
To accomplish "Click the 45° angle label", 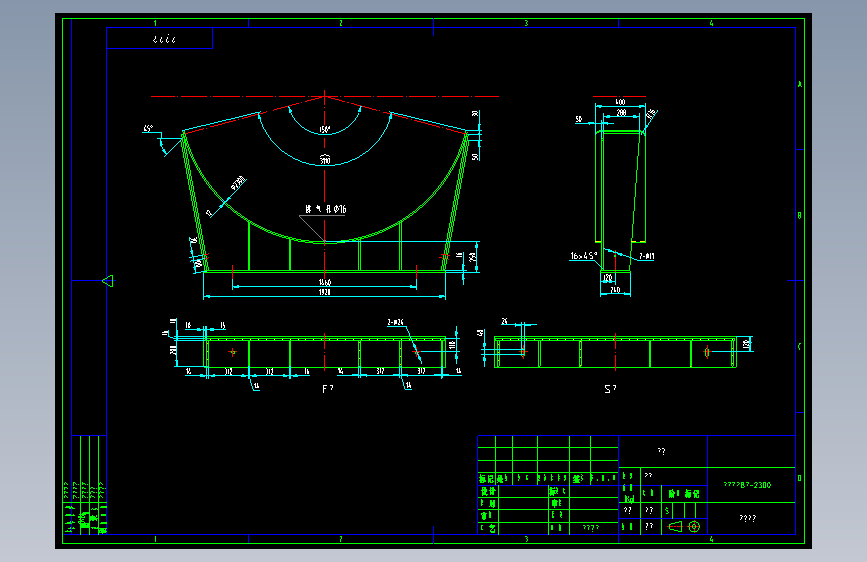I will click(x=148, y=128).
